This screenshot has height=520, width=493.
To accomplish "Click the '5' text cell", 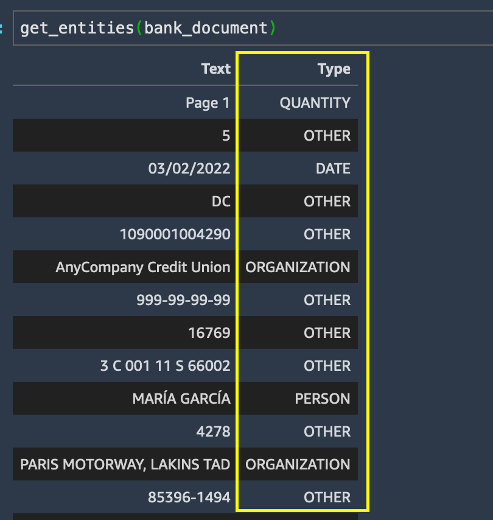I will click(226, 136).
